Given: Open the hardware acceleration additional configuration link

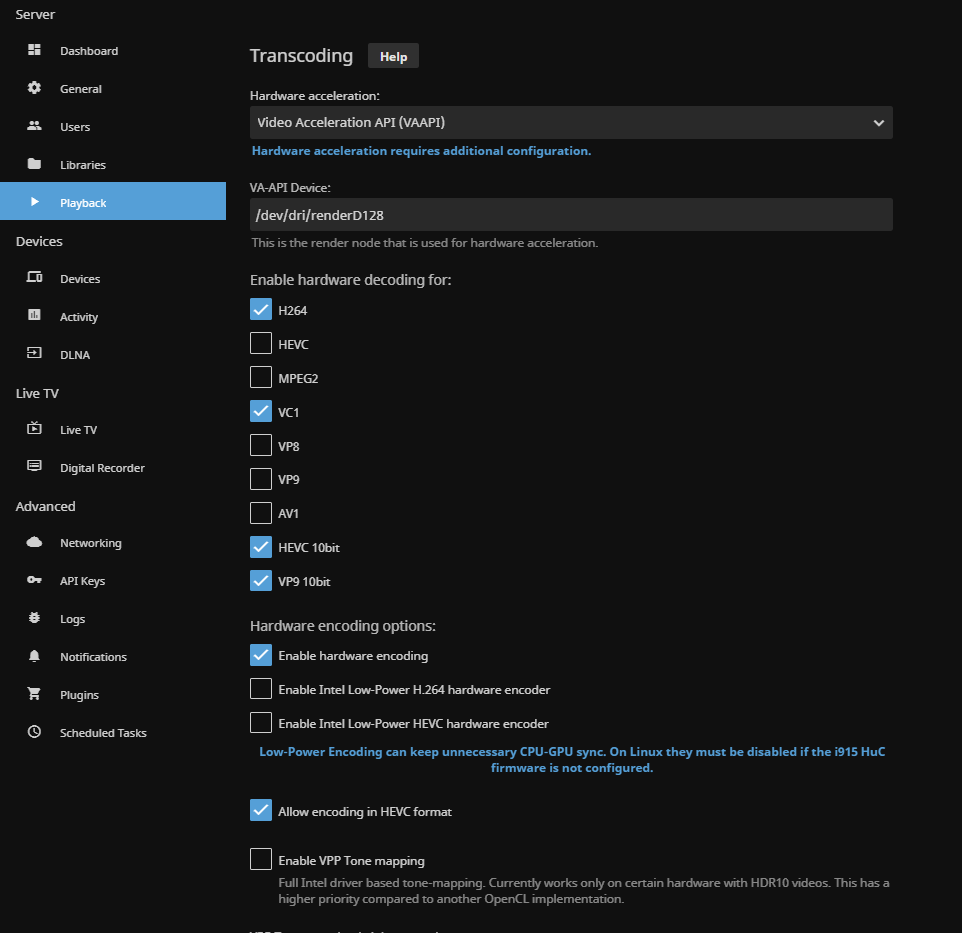Looking at the screenshot, I should coord(421,151).
